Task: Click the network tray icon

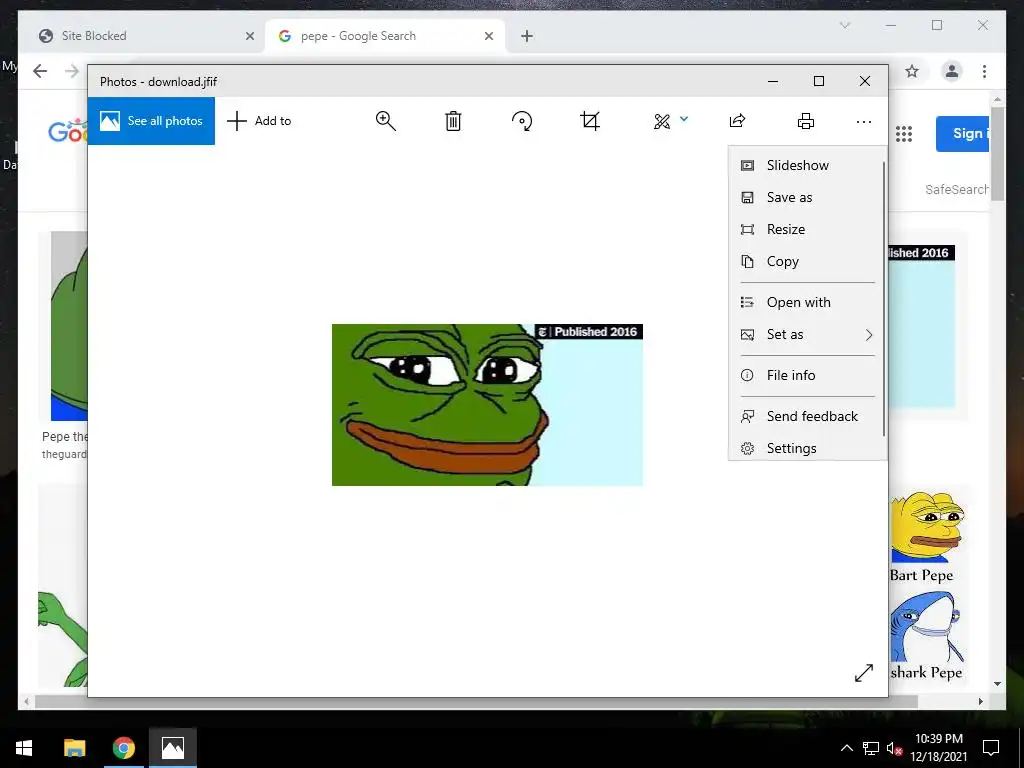Action: [871, 748]
